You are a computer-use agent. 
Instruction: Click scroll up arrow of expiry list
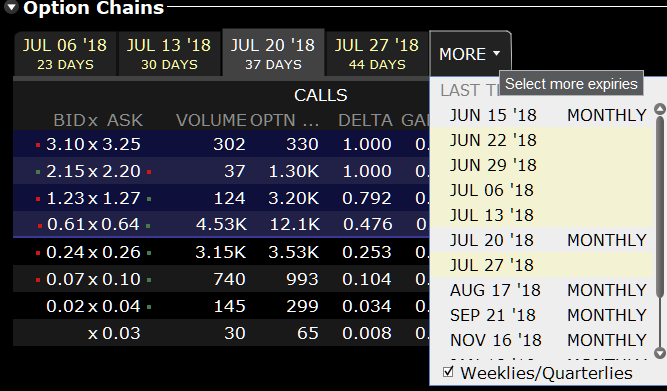click(x=660, y=109)
